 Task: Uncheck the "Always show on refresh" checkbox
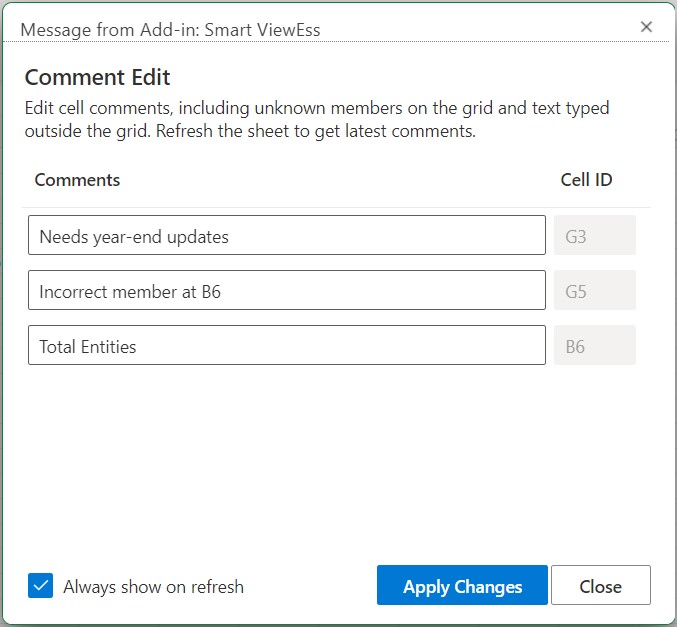(x=41, y=586)
